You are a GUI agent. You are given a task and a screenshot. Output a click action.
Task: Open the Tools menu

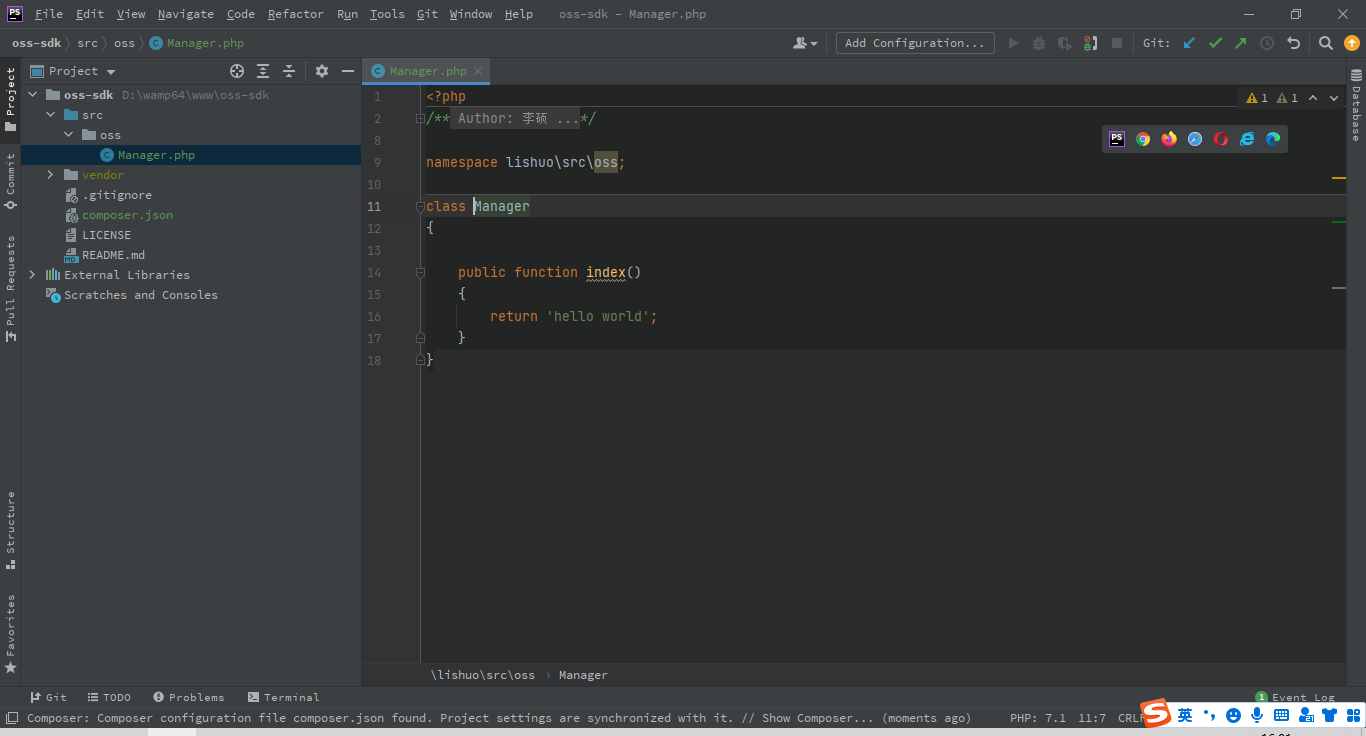pos(387,14)
